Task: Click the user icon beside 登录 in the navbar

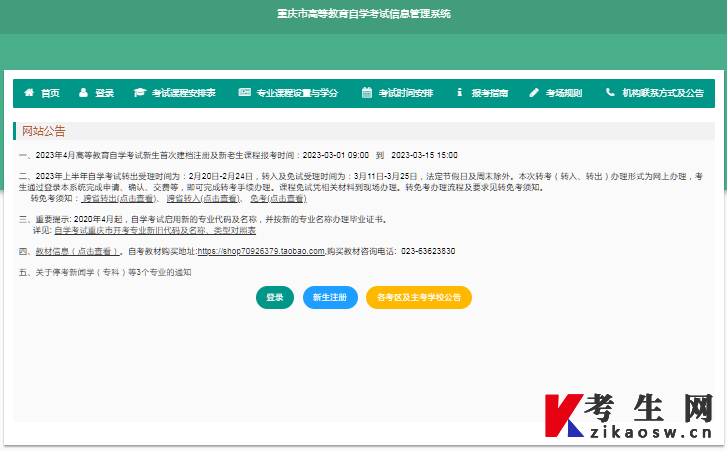Action: 83,92
